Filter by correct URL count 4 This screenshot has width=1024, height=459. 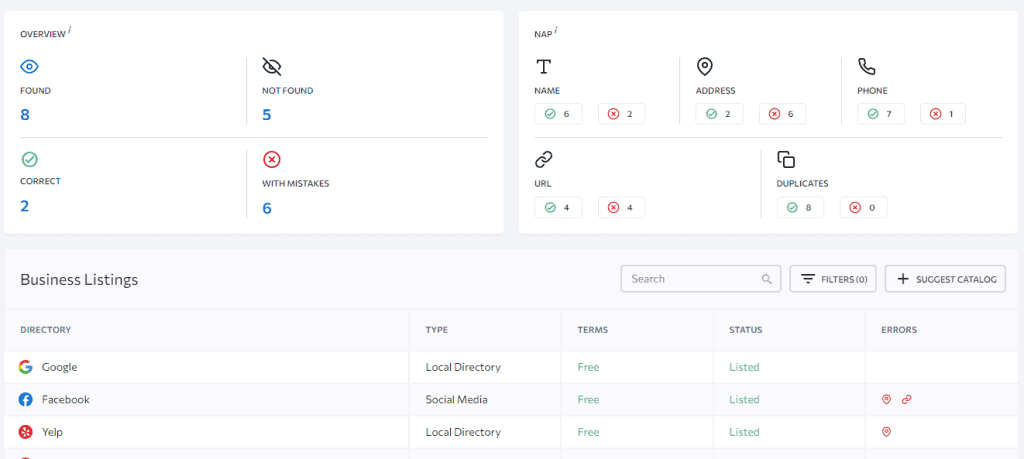coord(558,208)
